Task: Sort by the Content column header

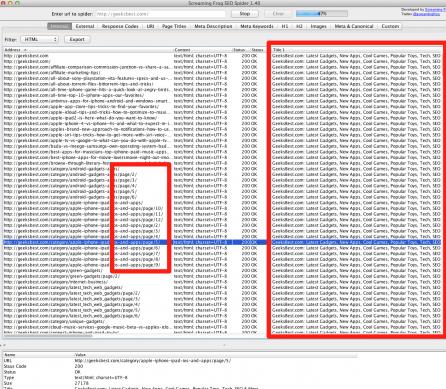Action: click(202, 50)
